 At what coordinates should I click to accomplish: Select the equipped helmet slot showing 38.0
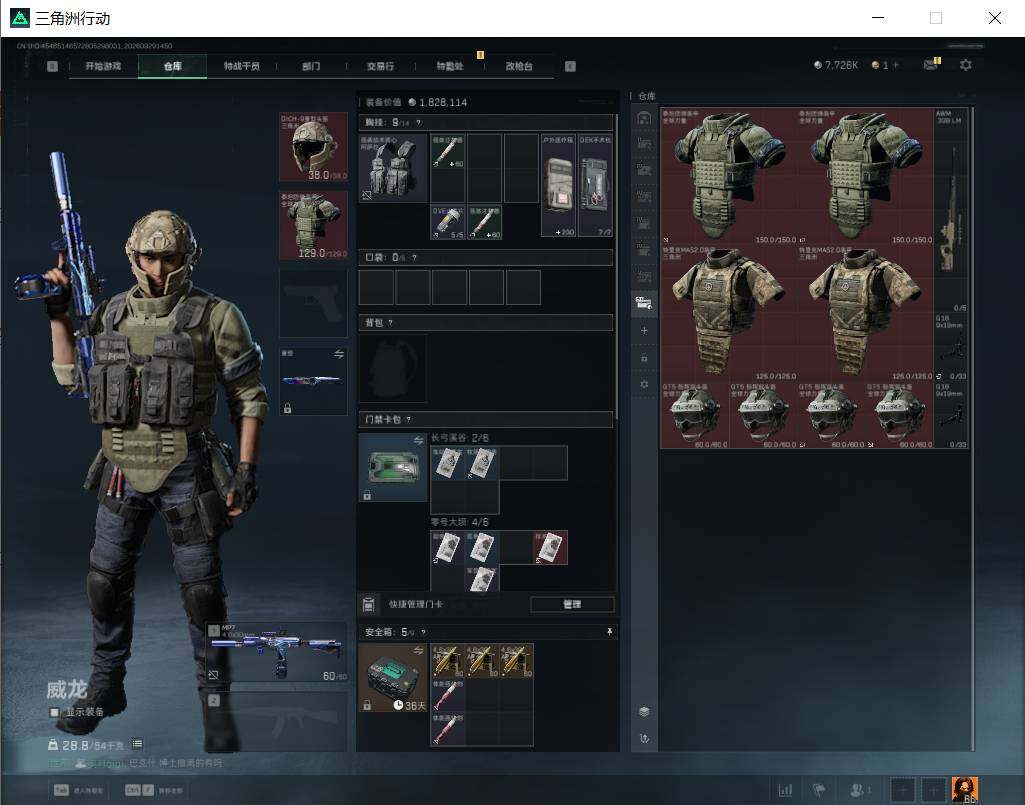[x=313, y=147]
